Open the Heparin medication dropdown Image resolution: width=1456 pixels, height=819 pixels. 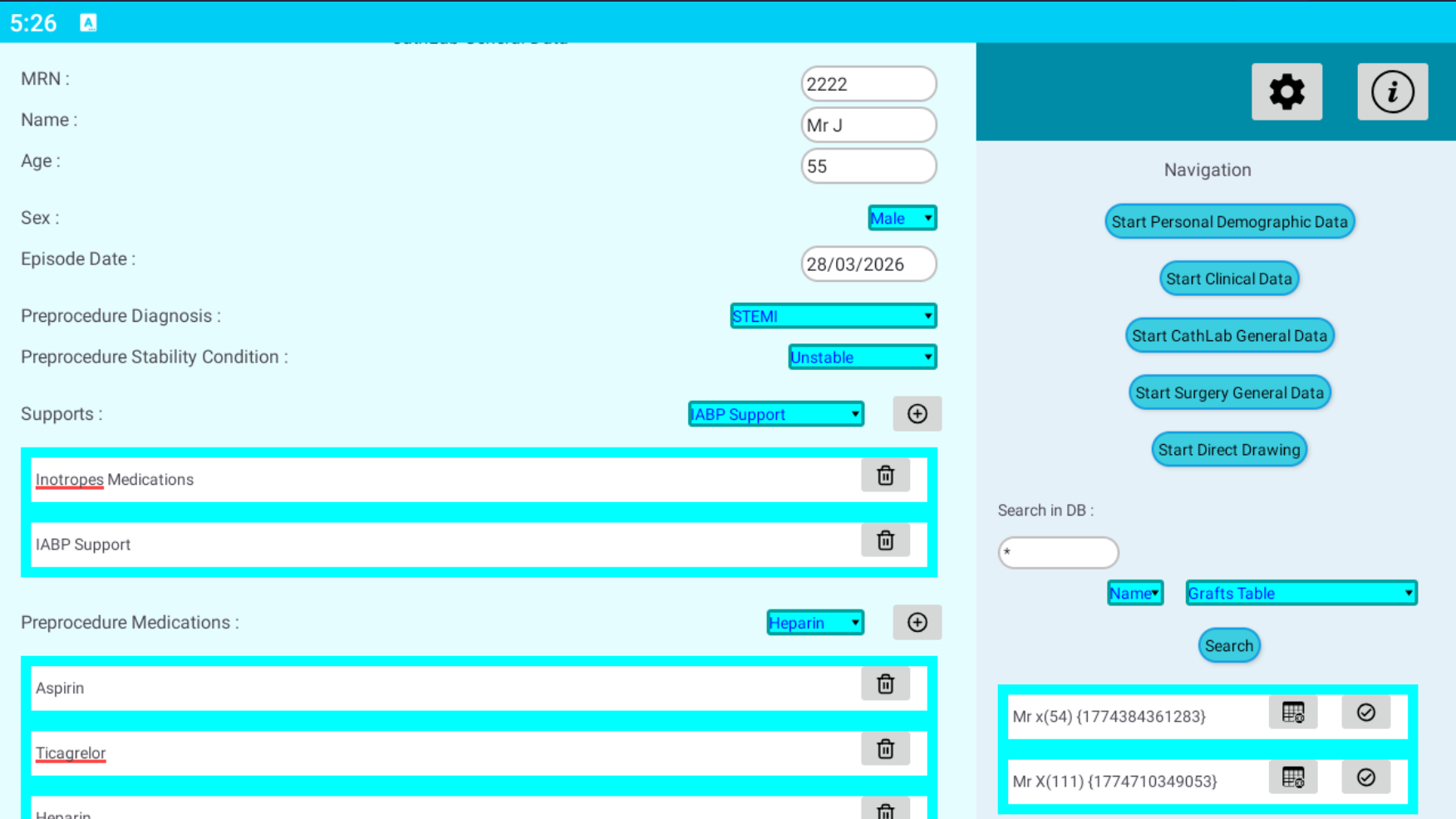click(x=814, y=623)
